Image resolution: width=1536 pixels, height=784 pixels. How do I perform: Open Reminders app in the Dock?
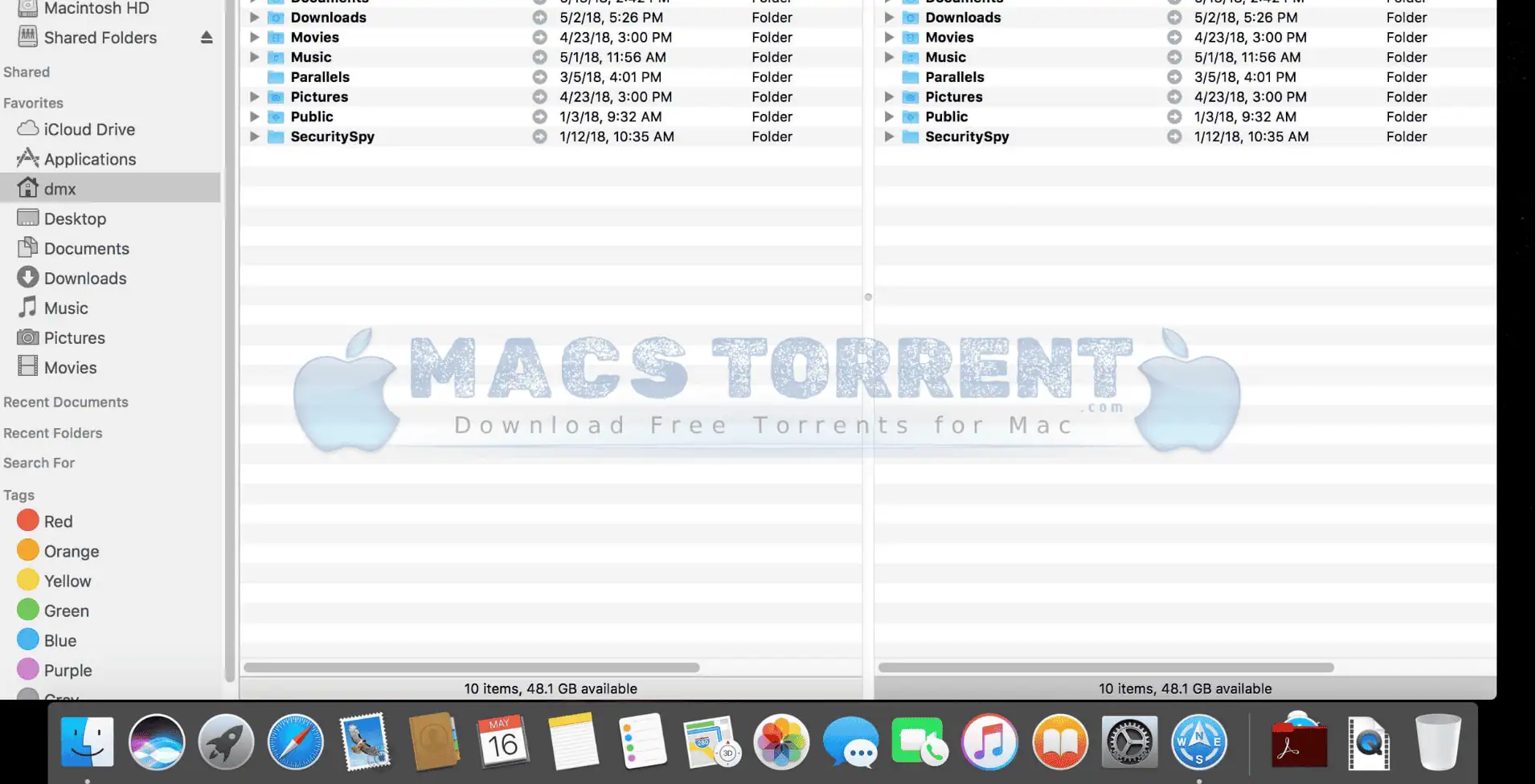pos(642,742)
